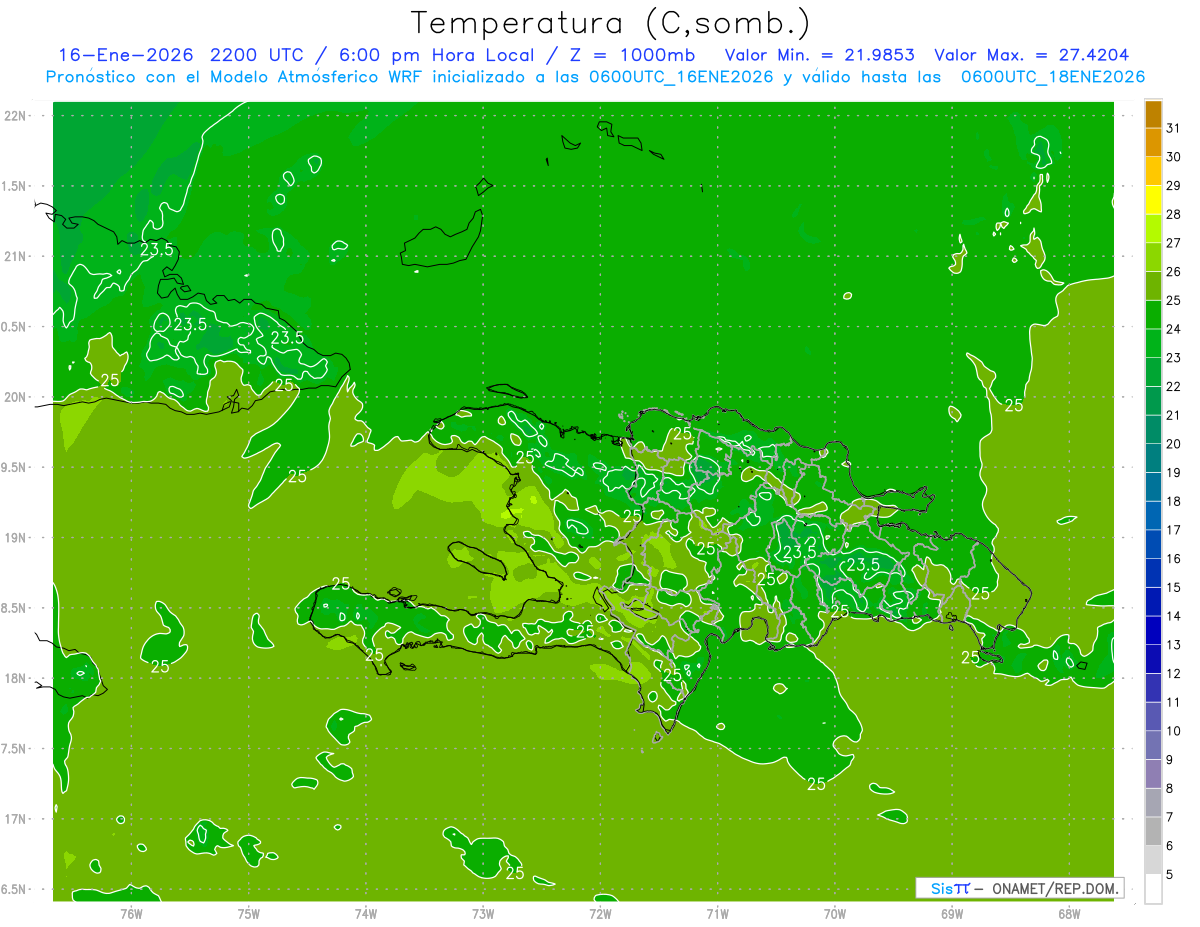The height and width of the screenshot is (927, 1200).
Task: Click the latitude axis label "20N"
Action: pyautogui.click(x=17, y=397)
